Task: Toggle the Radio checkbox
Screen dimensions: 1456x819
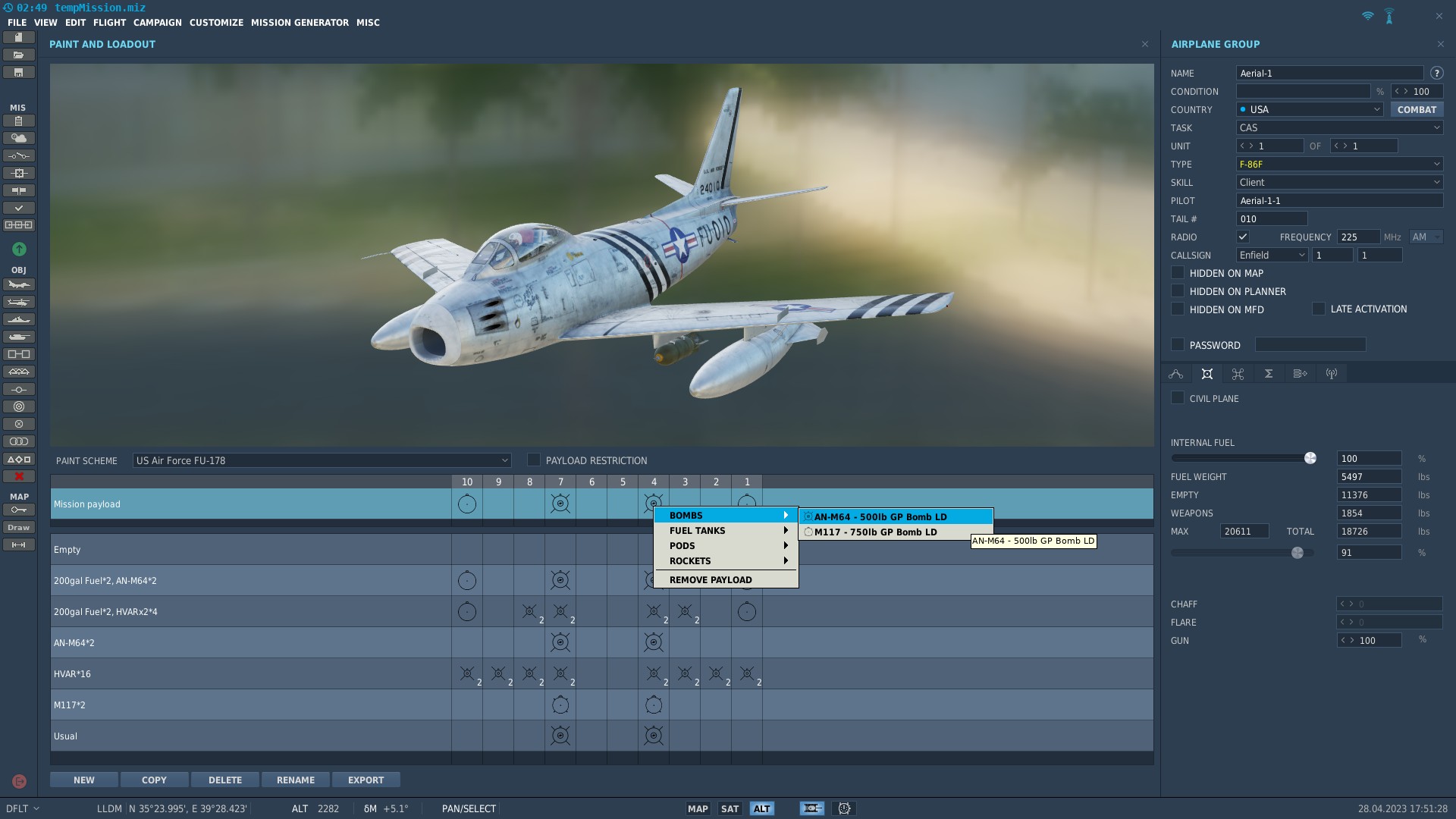Action: coord(1243,237)
